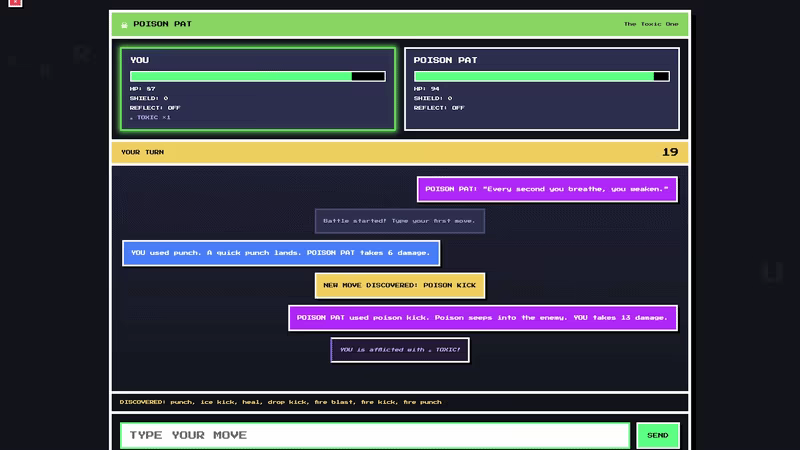Image resolution: width=800 pixels, height=450 pixels.
Task: Click the 'YOU used punch' log message
Action: pyautogui.click(x=281, y=253)
